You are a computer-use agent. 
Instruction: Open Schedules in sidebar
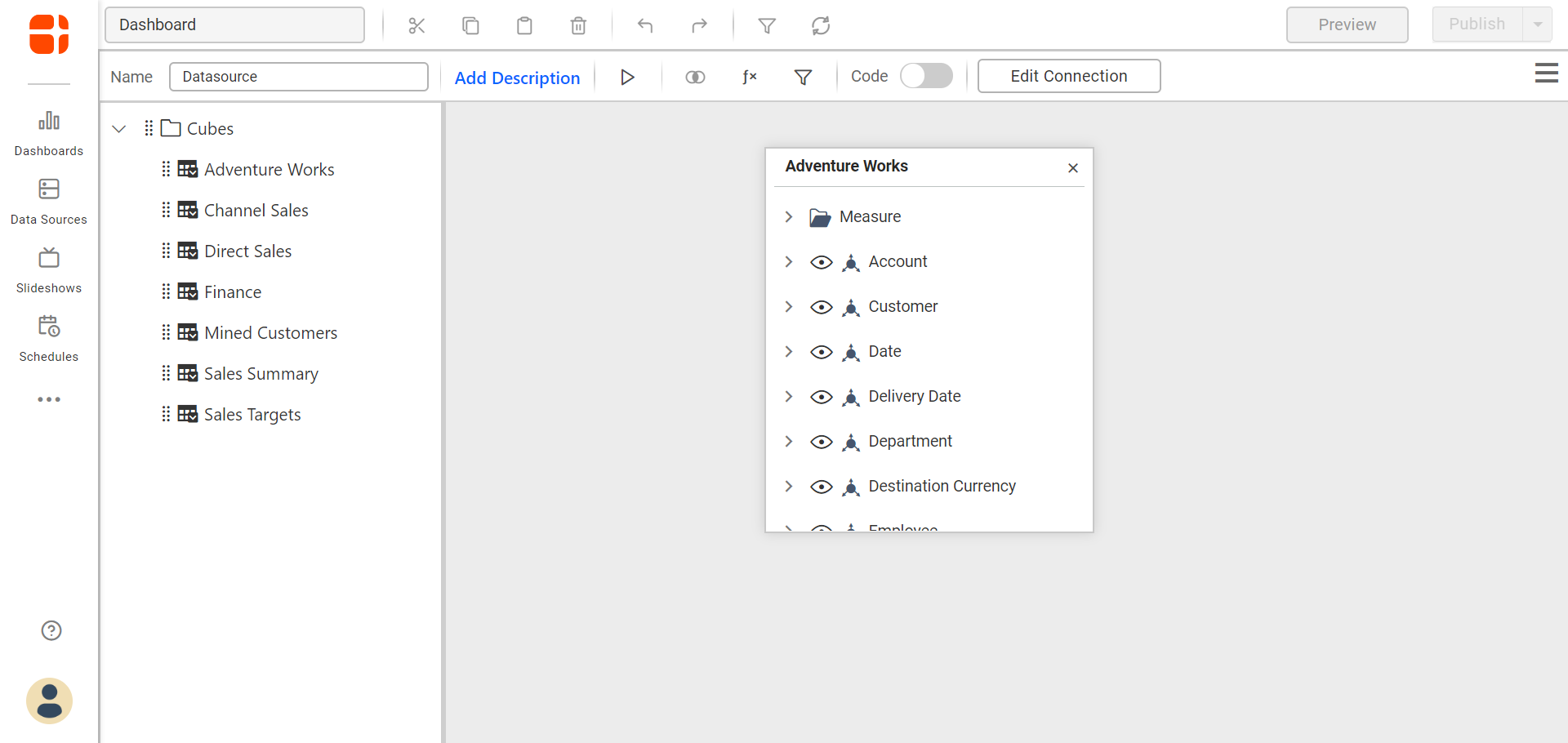[49, 339]
